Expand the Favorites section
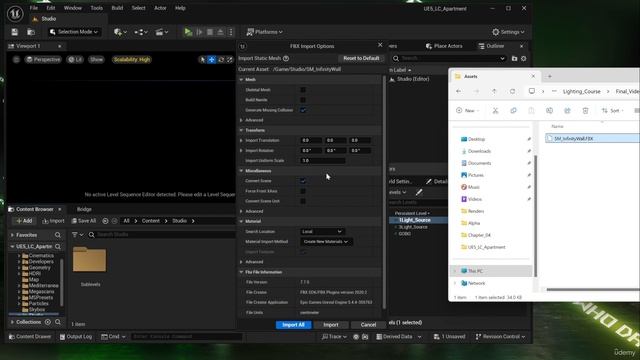Viewport: 640px width, 360px height. [13, 235]
